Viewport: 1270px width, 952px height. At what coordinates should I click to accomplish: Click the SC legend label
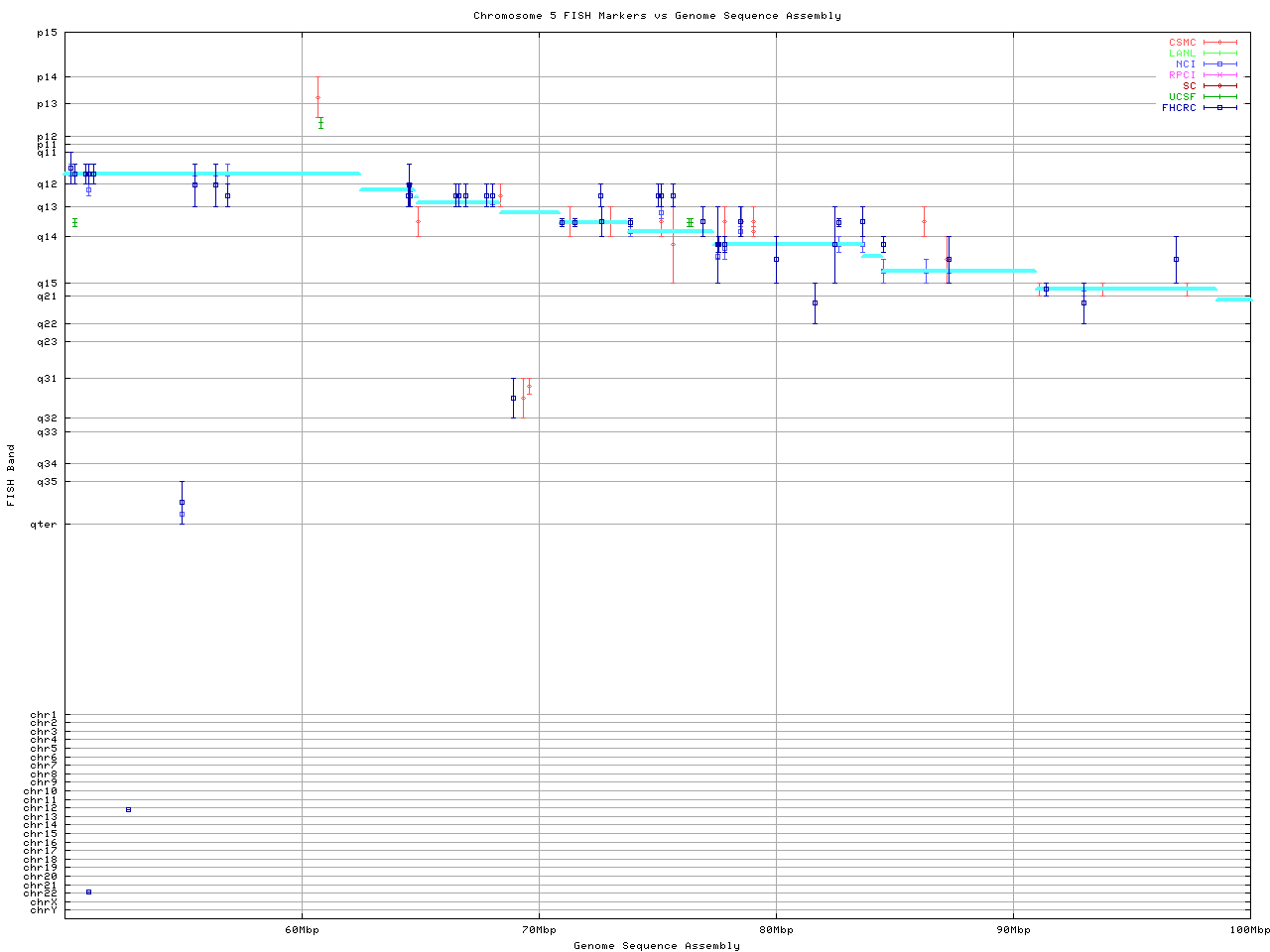[1189, 86]
